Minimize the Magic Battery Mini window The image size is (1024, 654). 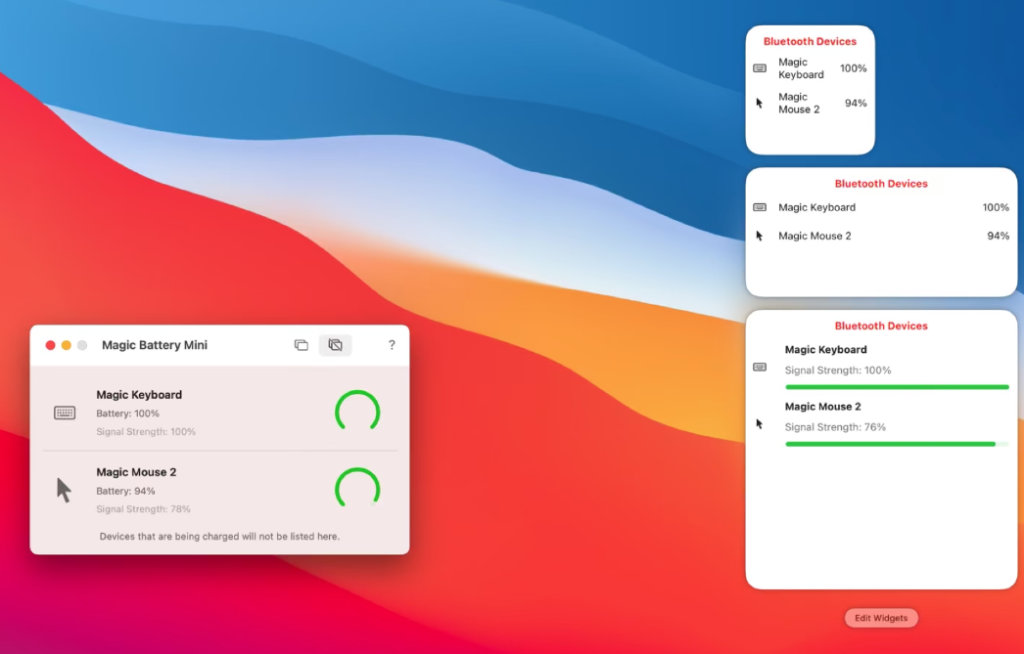(x=66, y=345)
